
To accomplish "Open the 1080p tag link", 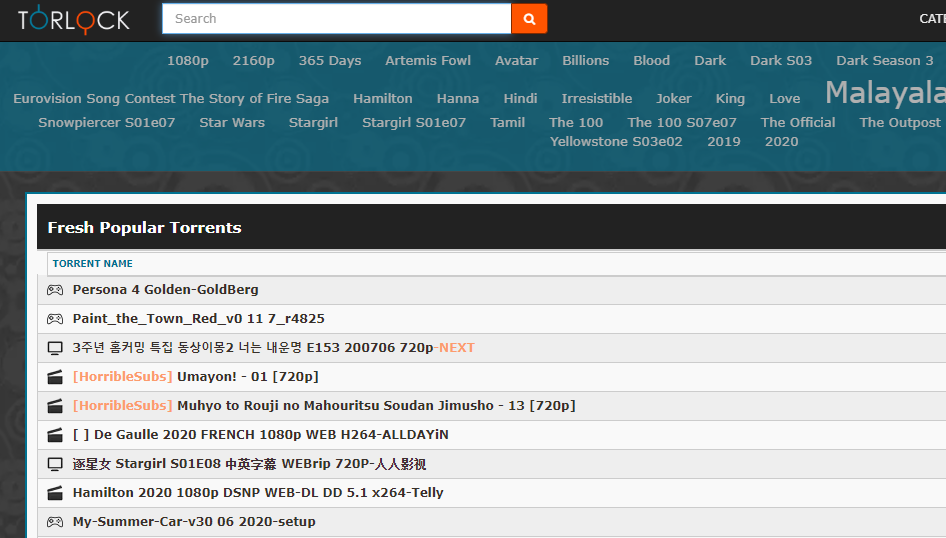I will 188,61.
